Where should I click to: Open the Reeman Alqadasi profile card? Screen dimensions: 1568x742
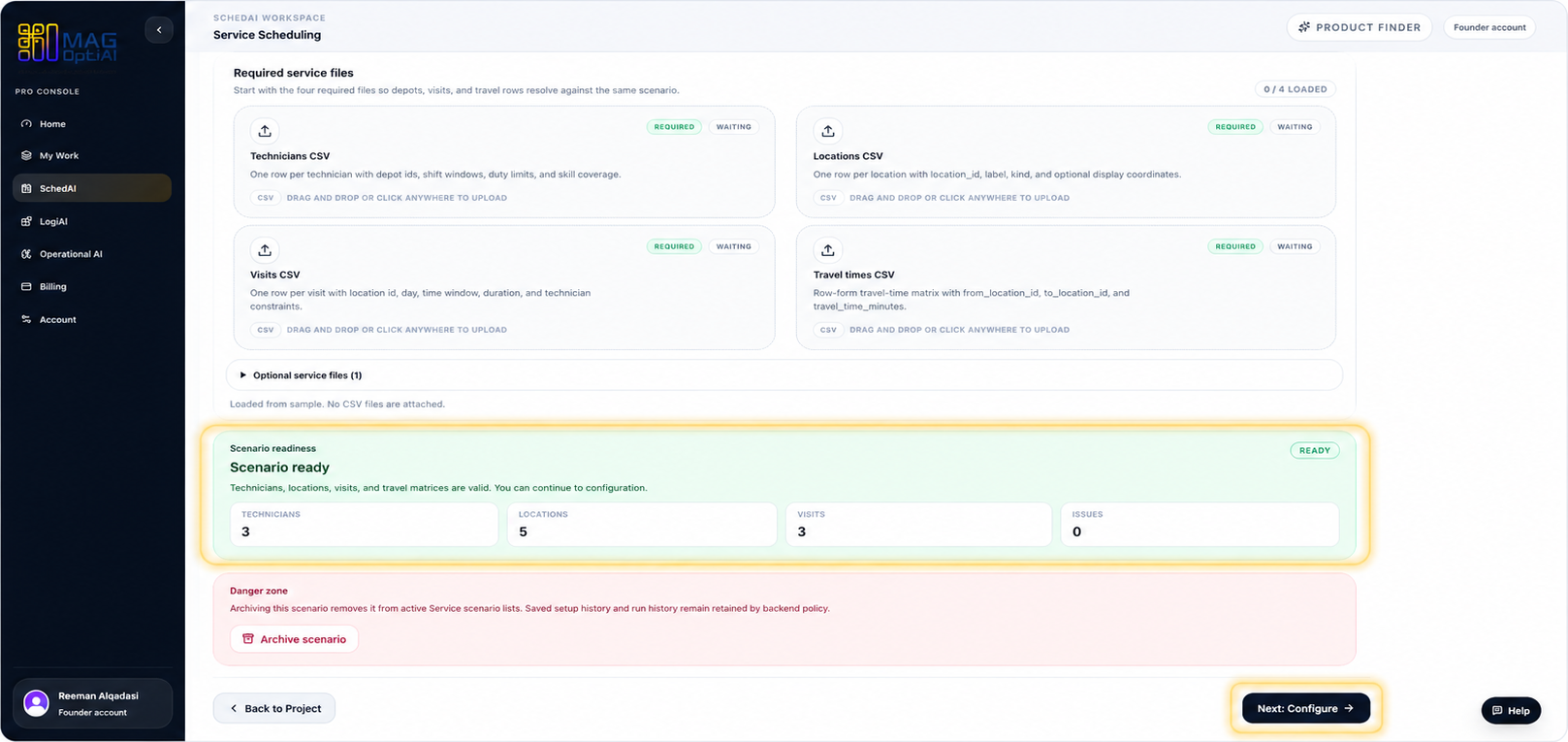tap(92, 703)
